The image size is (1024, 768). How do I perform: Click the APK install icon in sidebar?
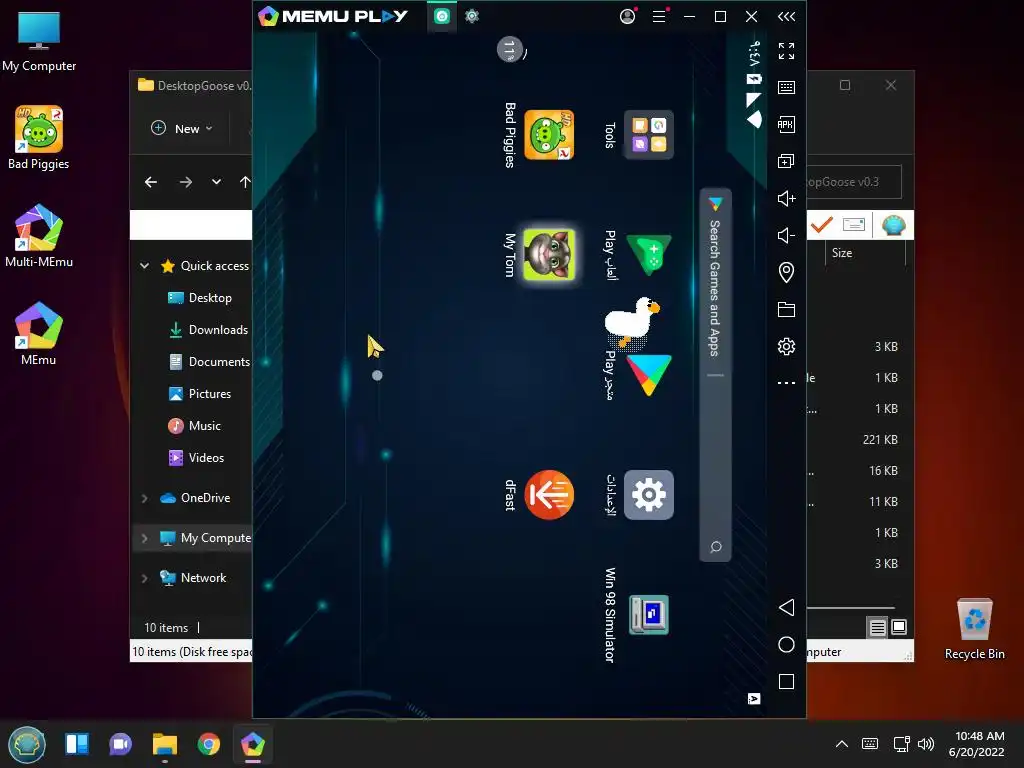pos(786,124)
